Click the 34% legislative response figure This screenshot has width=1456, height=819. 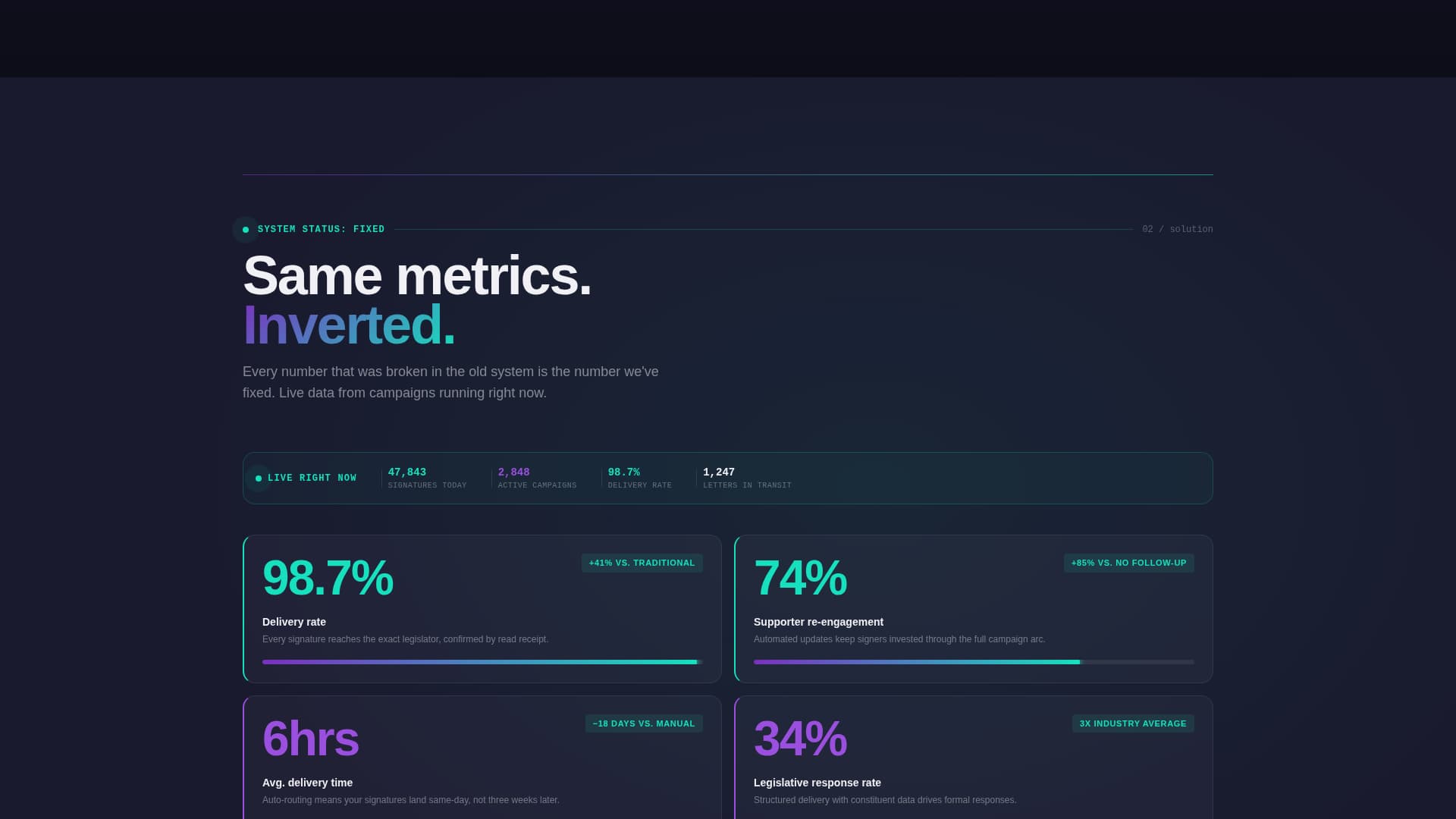(800, 739)
